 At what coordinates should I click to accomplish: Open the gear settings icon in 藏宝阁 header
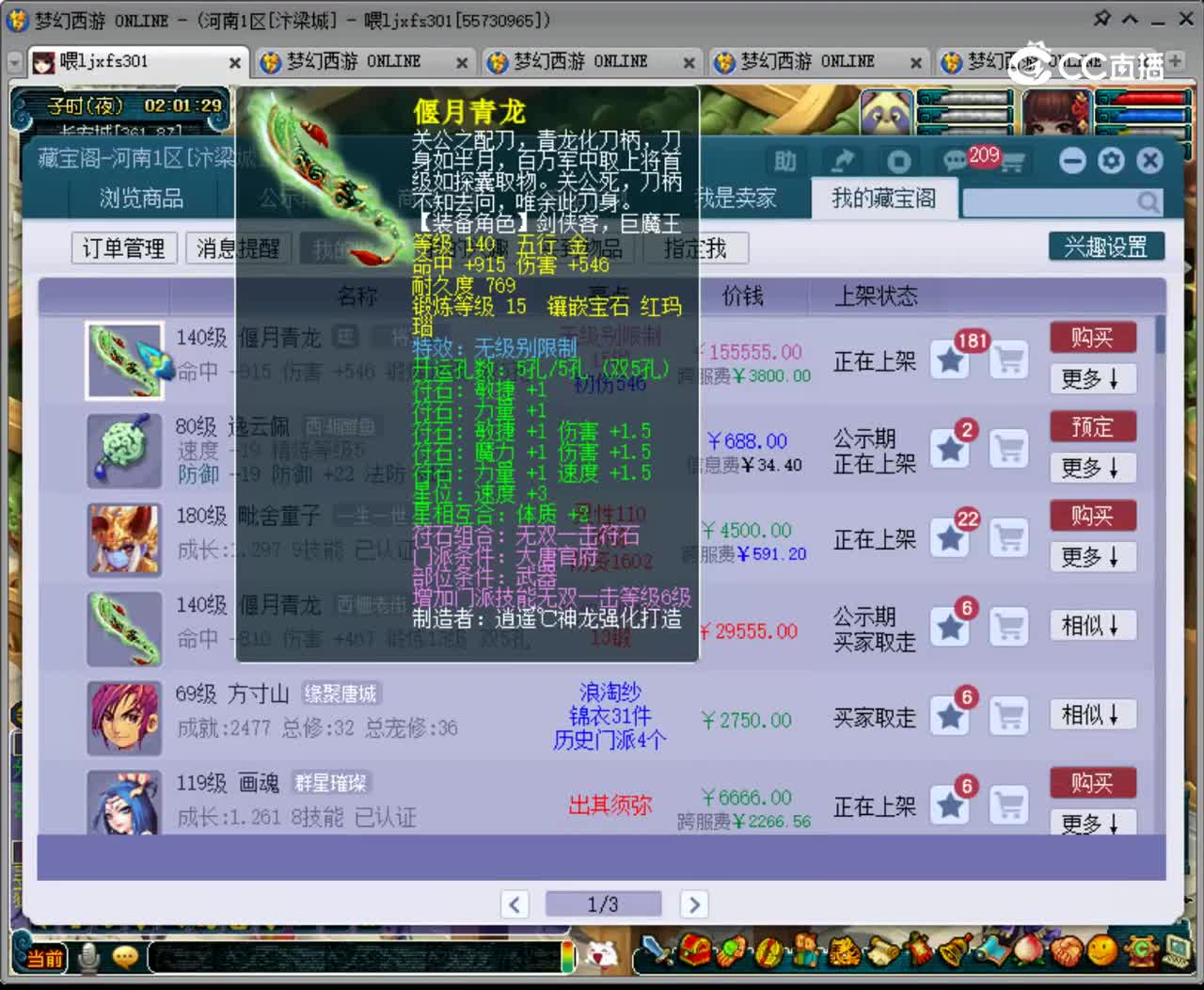click(x=1112, y=161)
